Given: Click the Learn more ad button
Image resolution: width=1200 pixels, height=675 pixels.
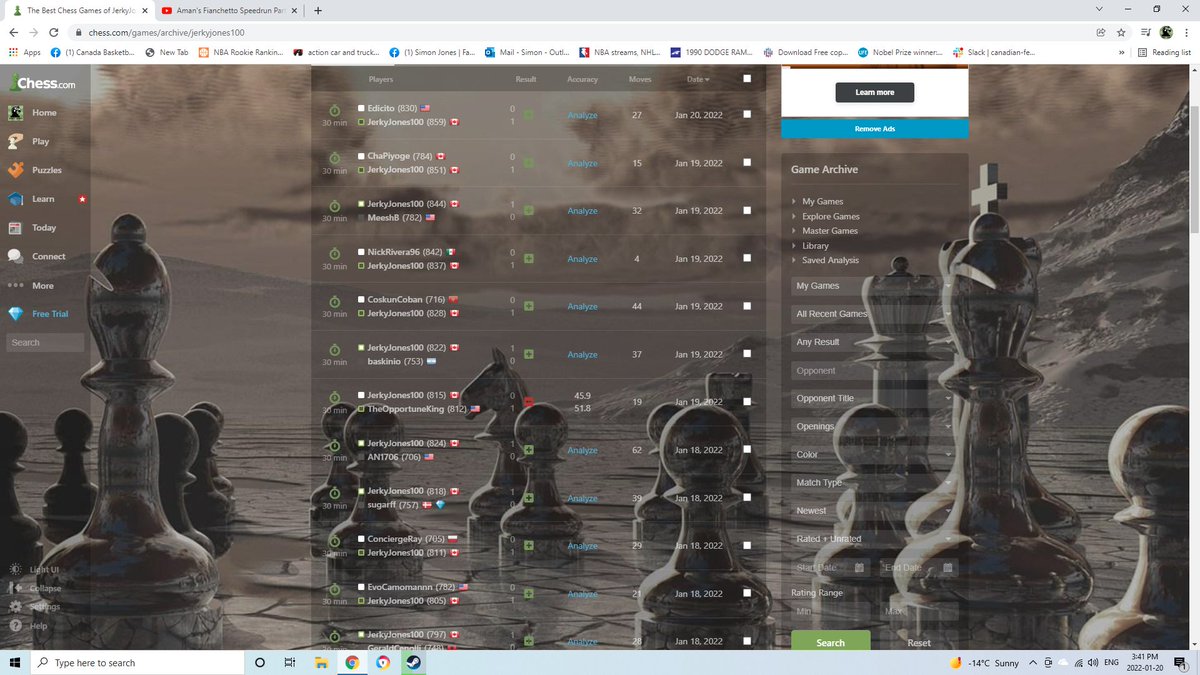Looking at the screenshot, I should click(x=875, y=92).
